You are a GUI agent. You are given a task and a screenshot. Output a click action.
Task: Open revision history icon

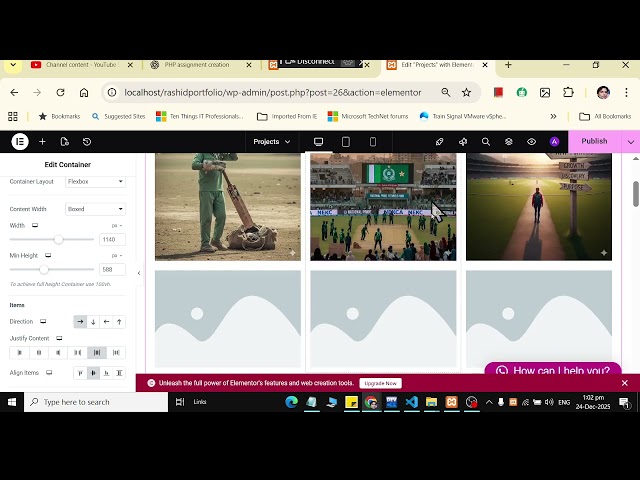click(87, 142)
